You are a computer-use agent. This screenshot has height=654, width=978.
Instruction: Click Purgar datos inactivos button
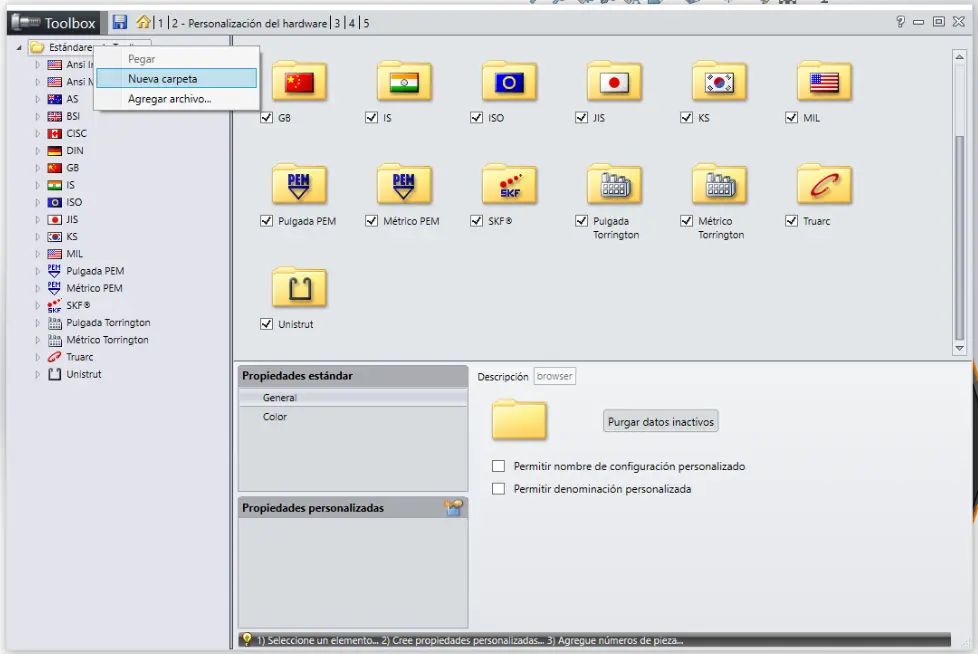[x=661, y=422]
